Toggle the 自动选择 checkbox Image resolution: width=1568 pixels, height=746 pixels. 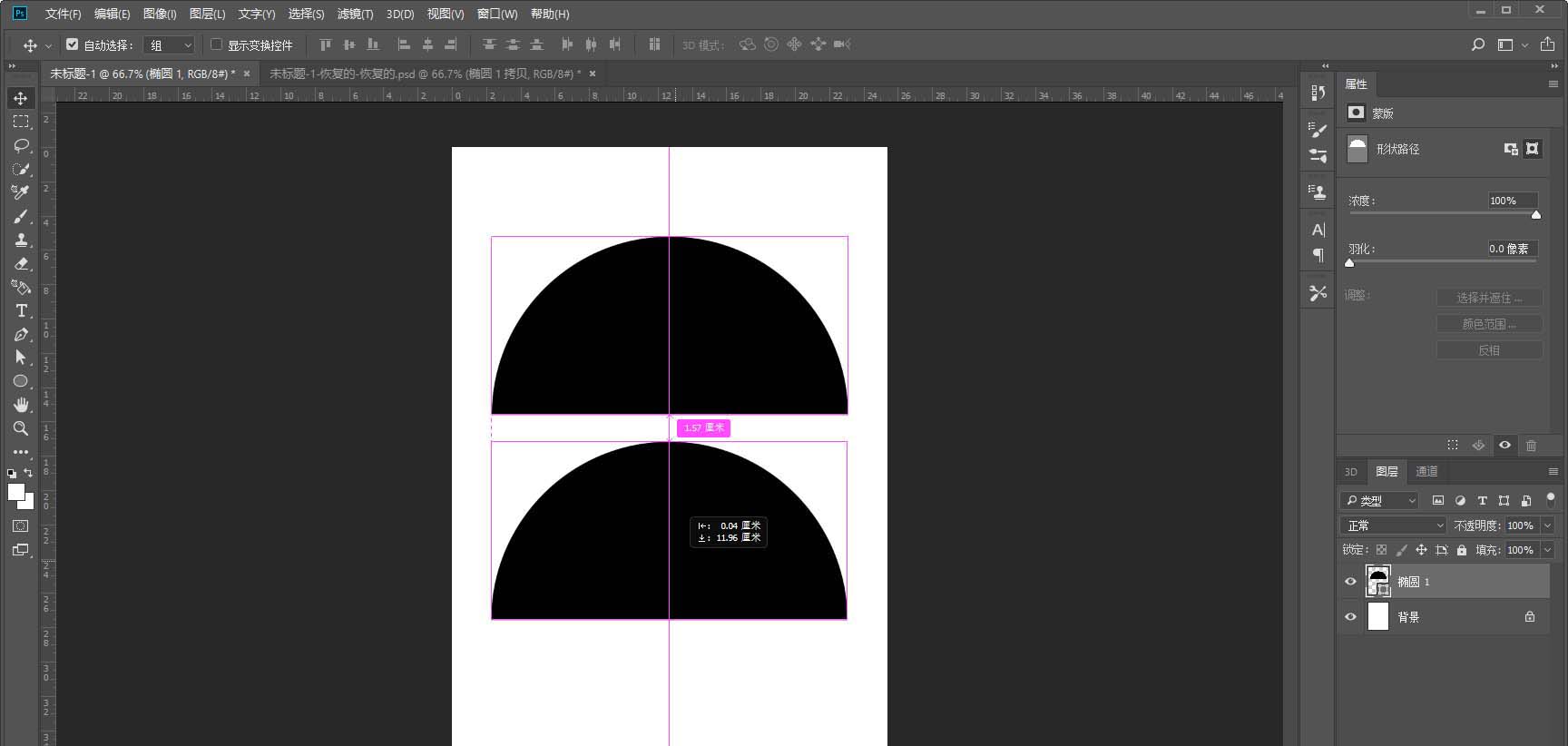pyautogui.click(x=73, y=44)
